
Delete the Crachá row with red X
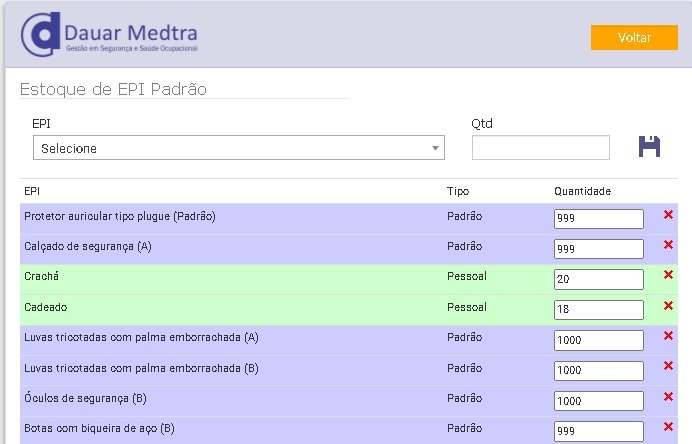tap(668, 275)
